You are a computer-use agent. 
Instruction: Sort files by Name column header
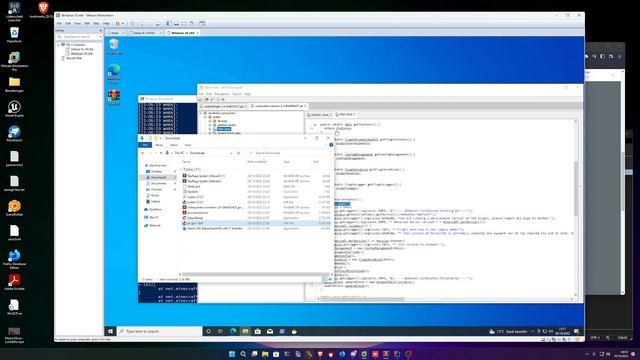coord(186,162)
